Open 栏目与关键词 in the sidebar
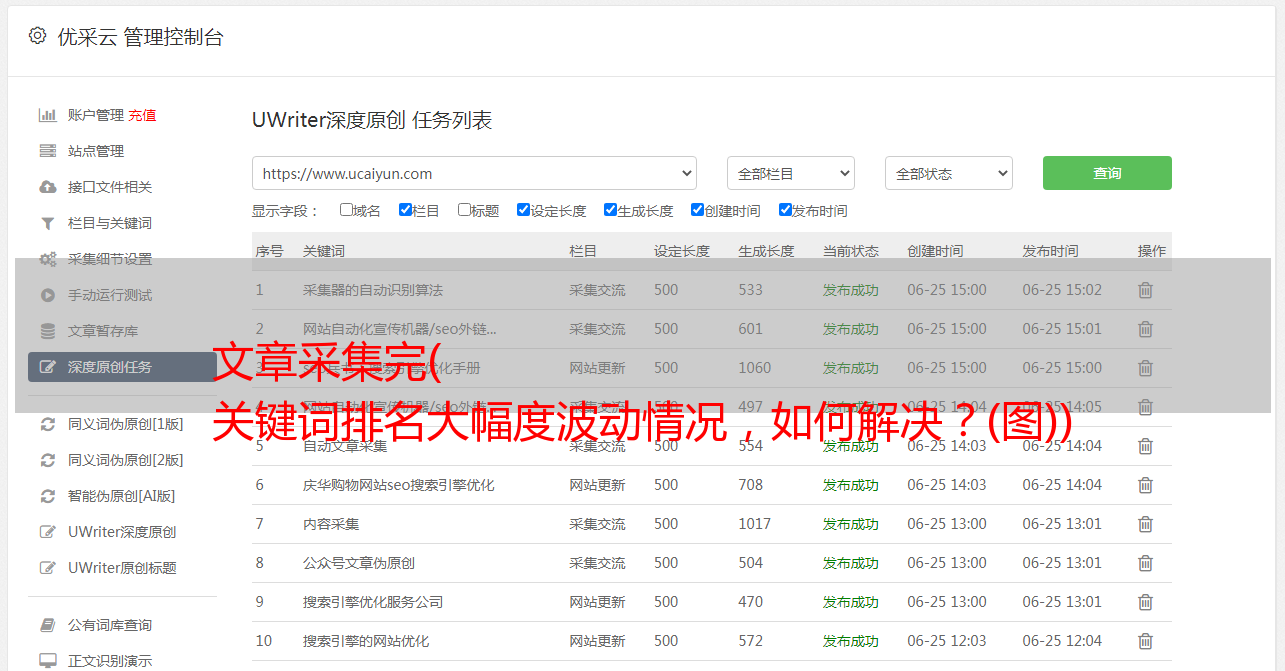Viewport: 1285px width, 671px height. point(110,223)
